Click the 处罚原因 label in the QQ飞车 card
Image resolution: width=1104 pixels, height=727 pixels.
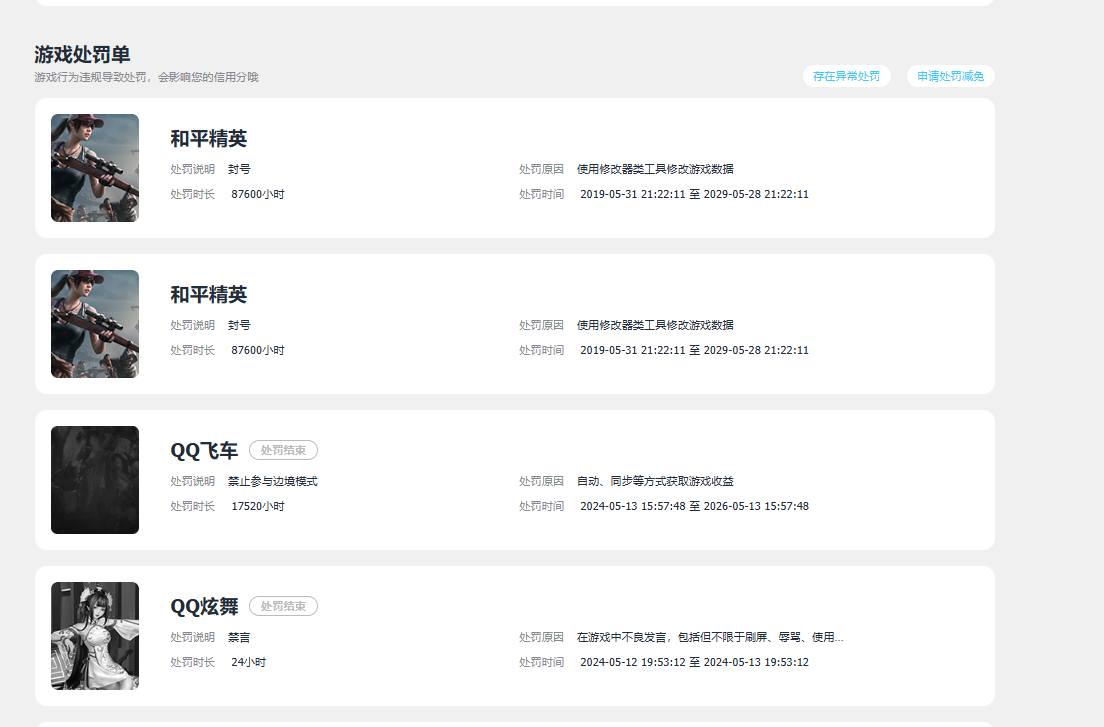[541, 481]
